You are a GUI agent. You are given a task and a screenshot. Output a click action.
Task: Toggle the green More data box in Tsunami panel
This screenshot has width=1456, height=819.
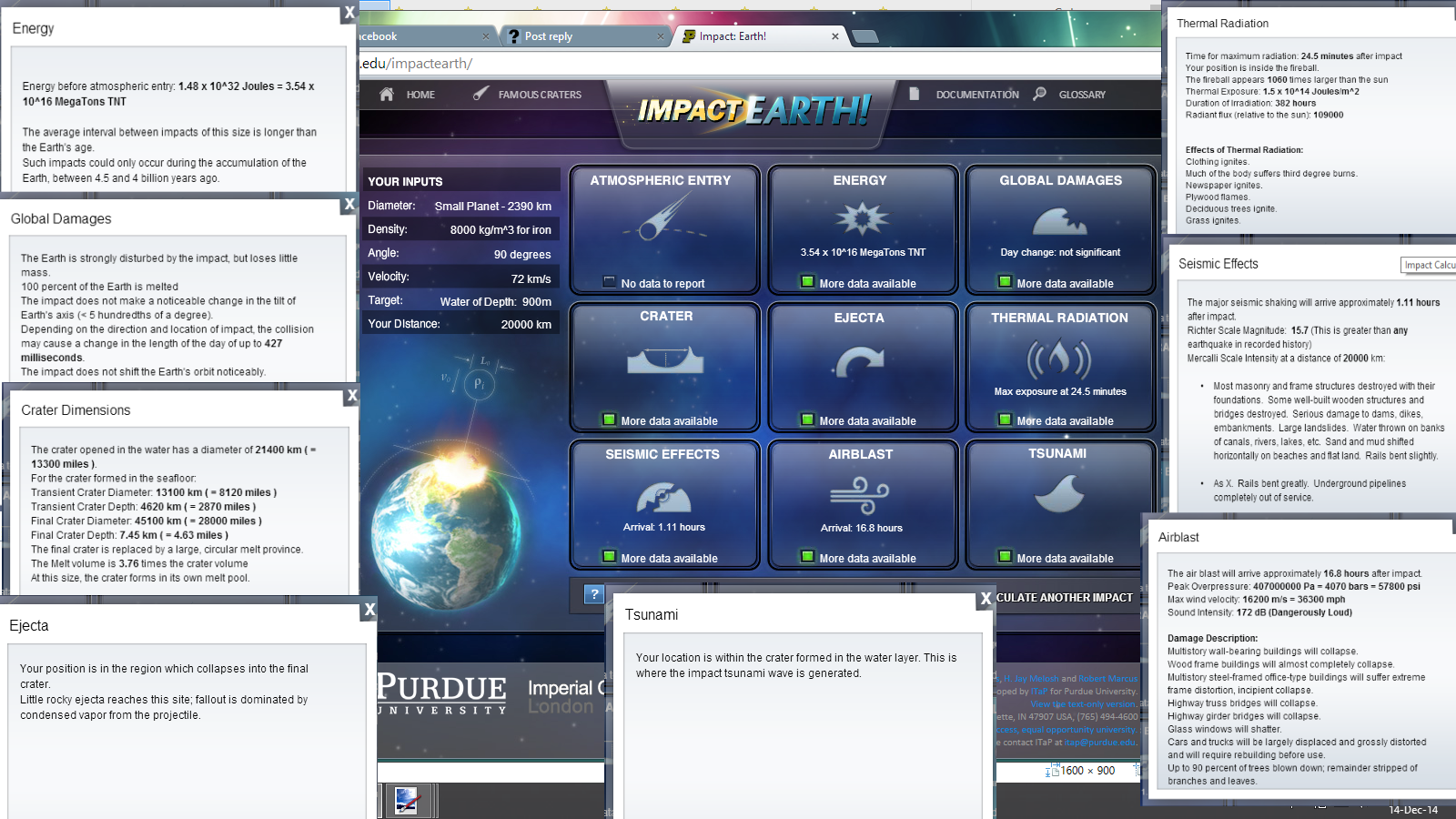[1005, 557]
